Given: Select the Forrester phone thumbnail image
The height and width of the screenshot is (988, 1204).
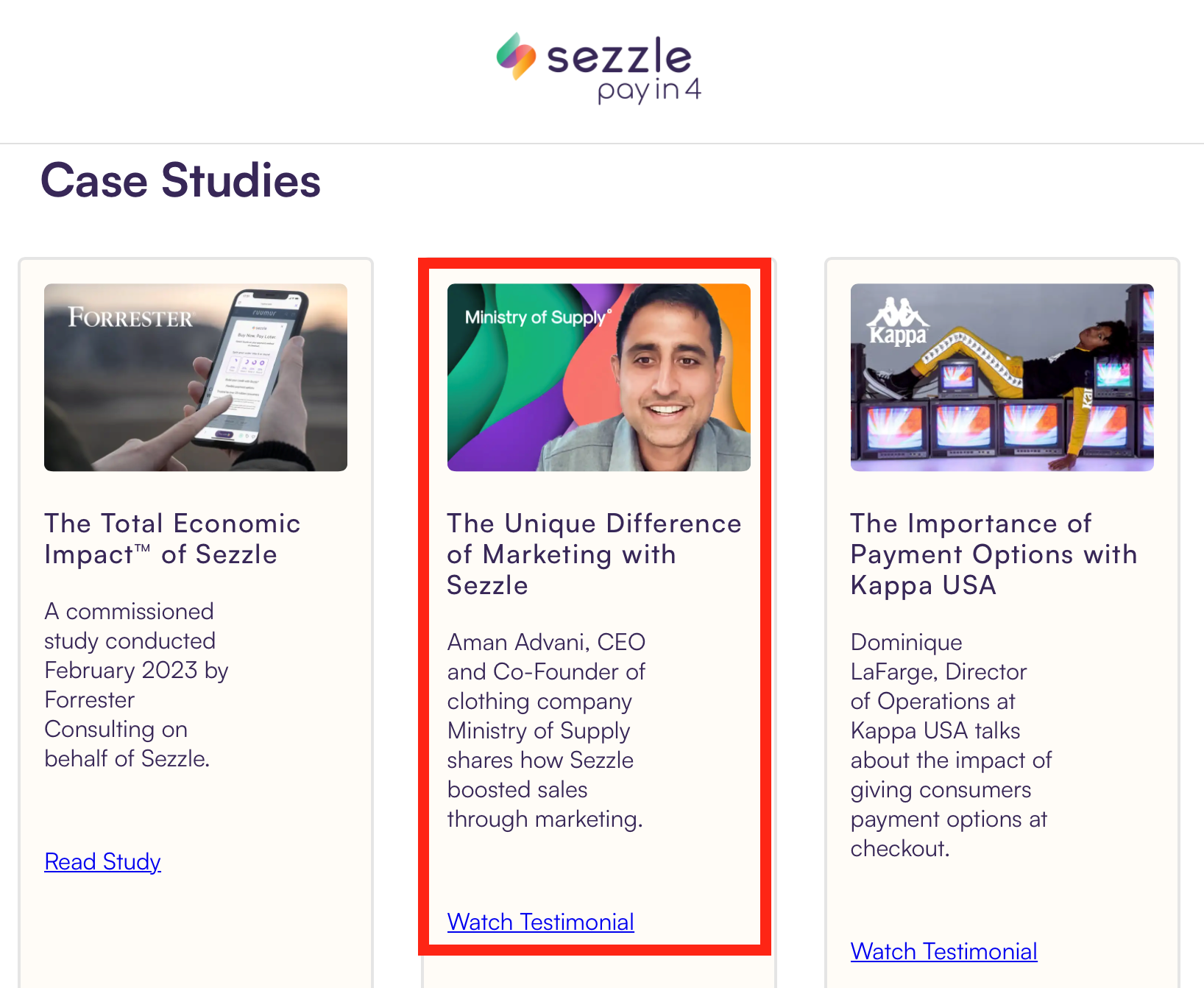Looking at the screenshot, I should click(195, 377).
